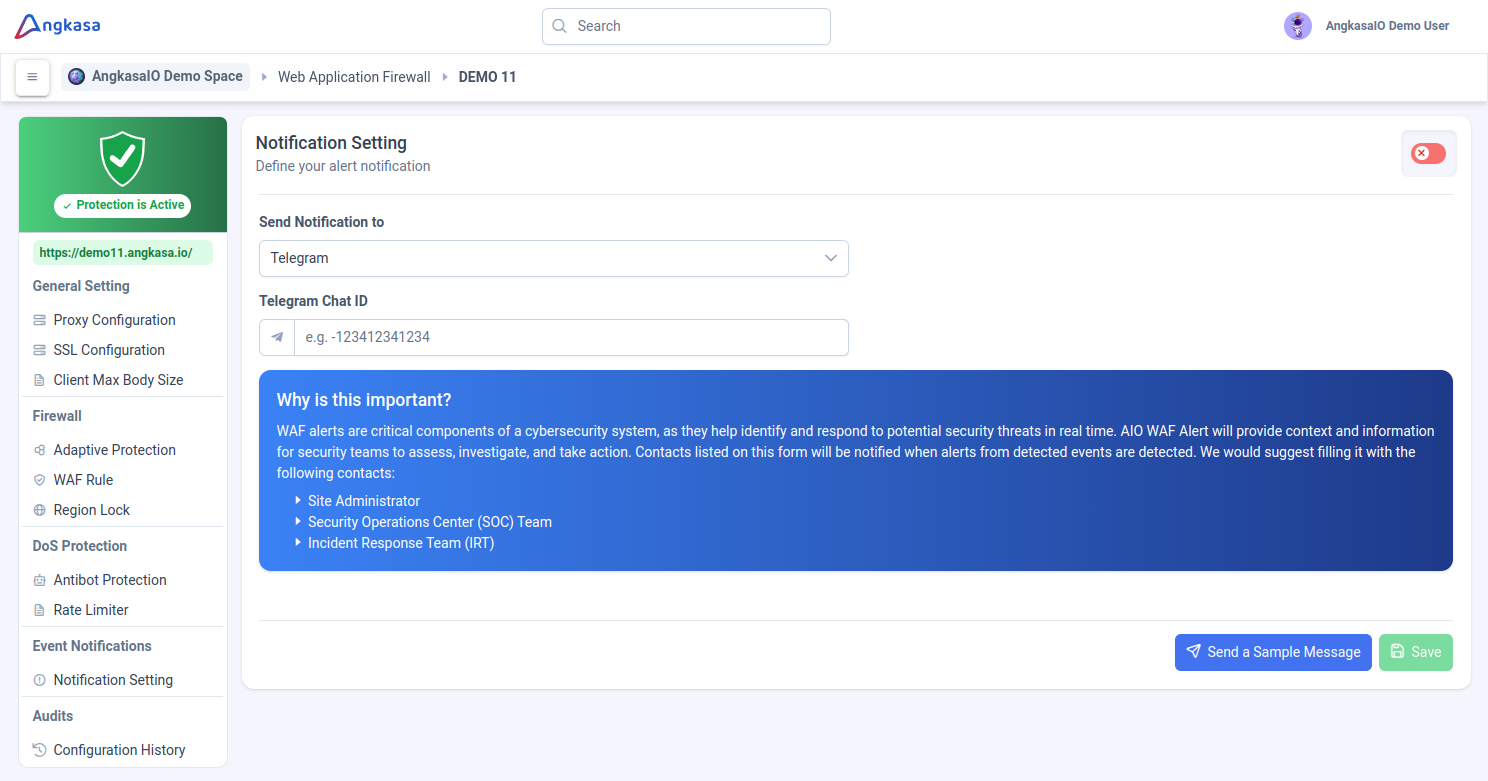Viewport: 1488px width, 781px height.
Task: Click DEMO 11 breadcrumb
Action: (487, 77)
